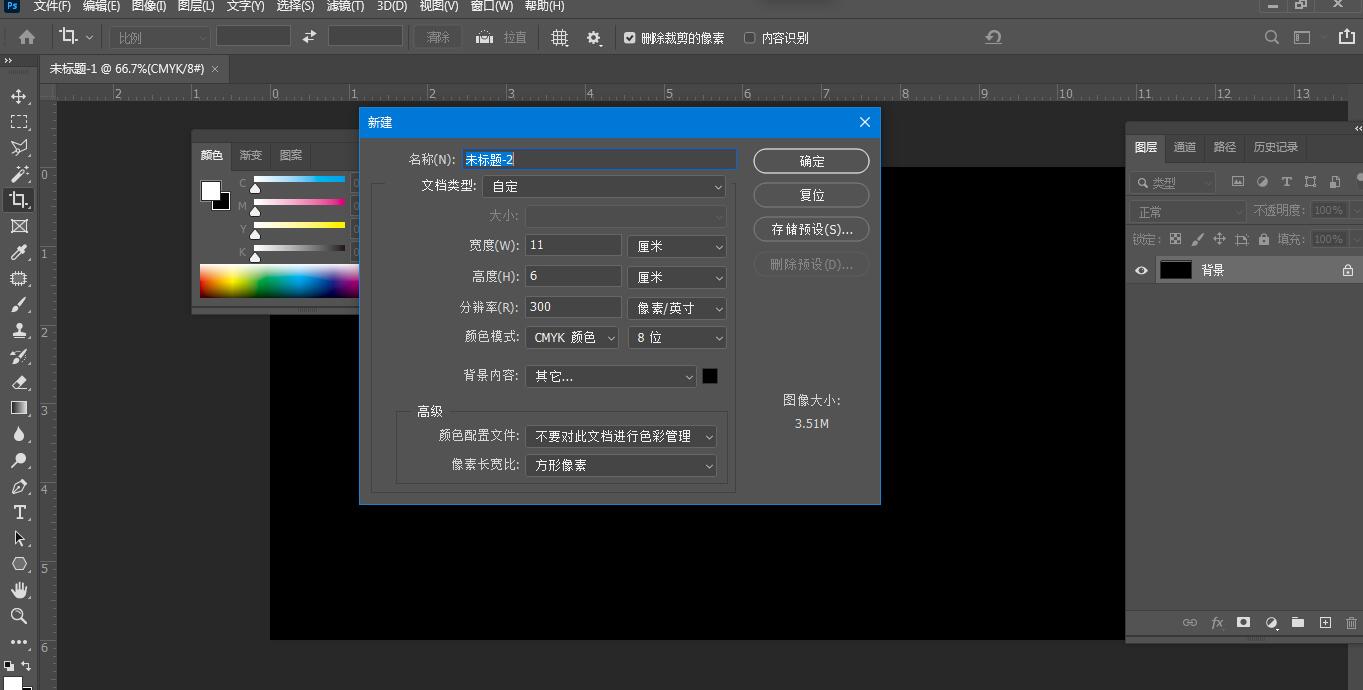Select the Clone Stamp tool
The width and height of the screenshot is (1363, 690).
pos(19,330)
